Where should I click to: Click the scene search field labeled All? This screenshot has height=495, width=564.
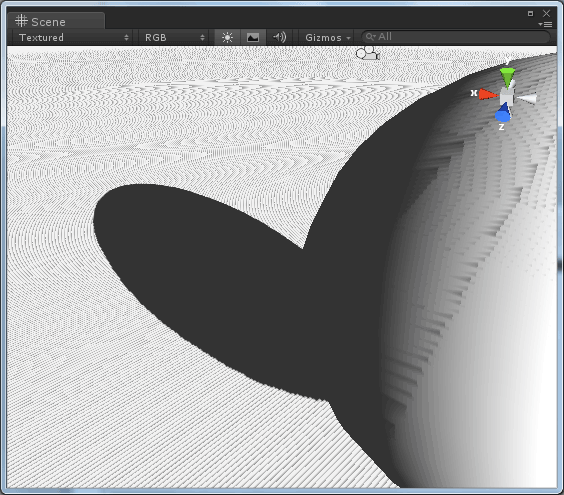click(x=456, y=37)
